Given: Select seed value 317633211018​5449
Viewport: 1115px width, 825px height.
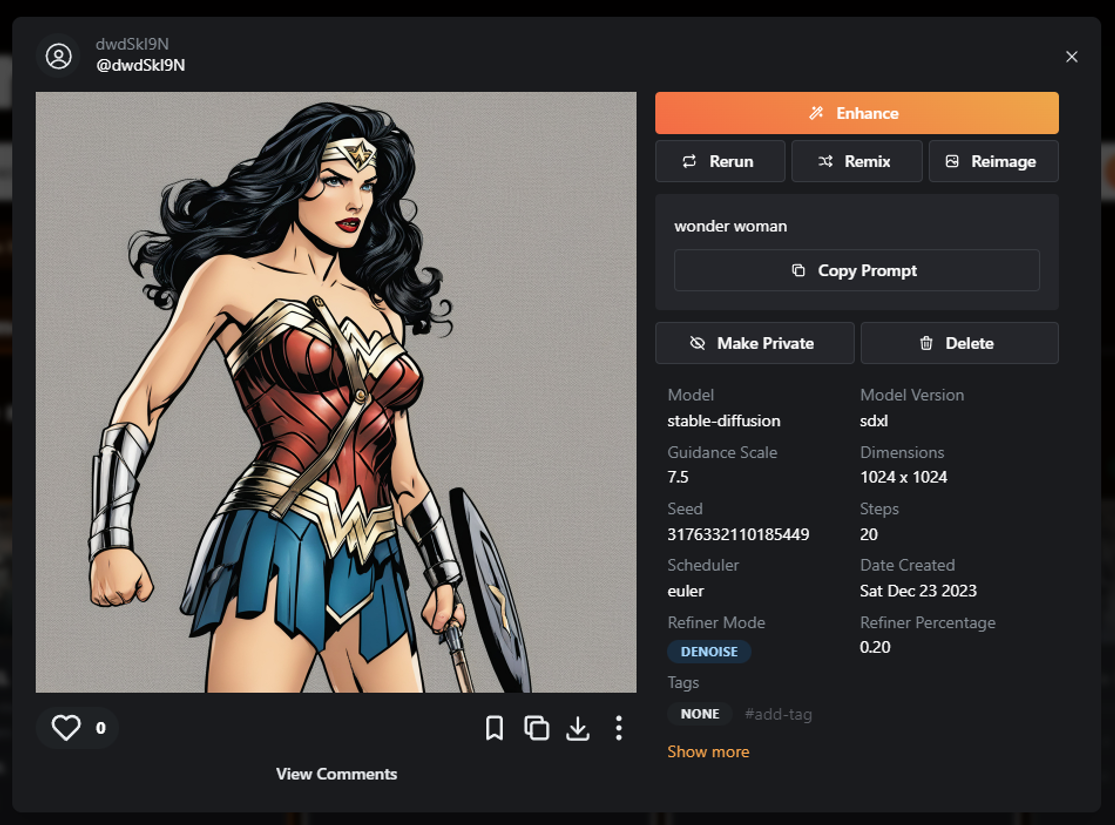Looking at the screenshot, I should [x=738, y=534].
